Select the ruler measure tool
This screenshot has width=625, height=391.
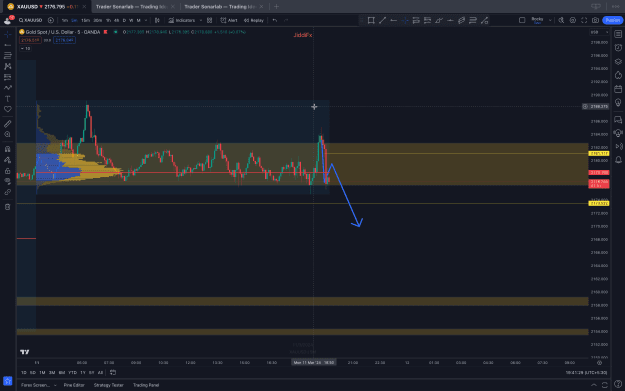8,124
